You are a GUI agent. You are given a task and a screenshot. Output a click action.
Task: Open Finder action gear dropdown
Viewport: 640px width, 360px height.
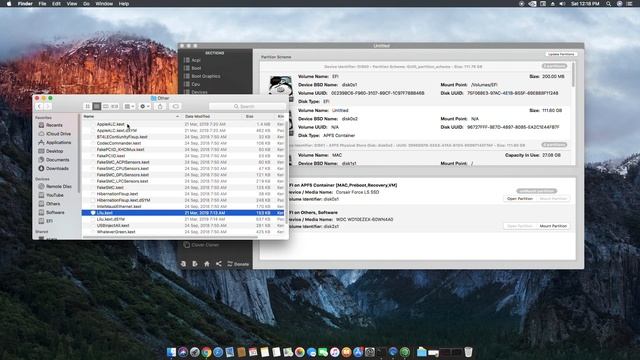point(145,107)
